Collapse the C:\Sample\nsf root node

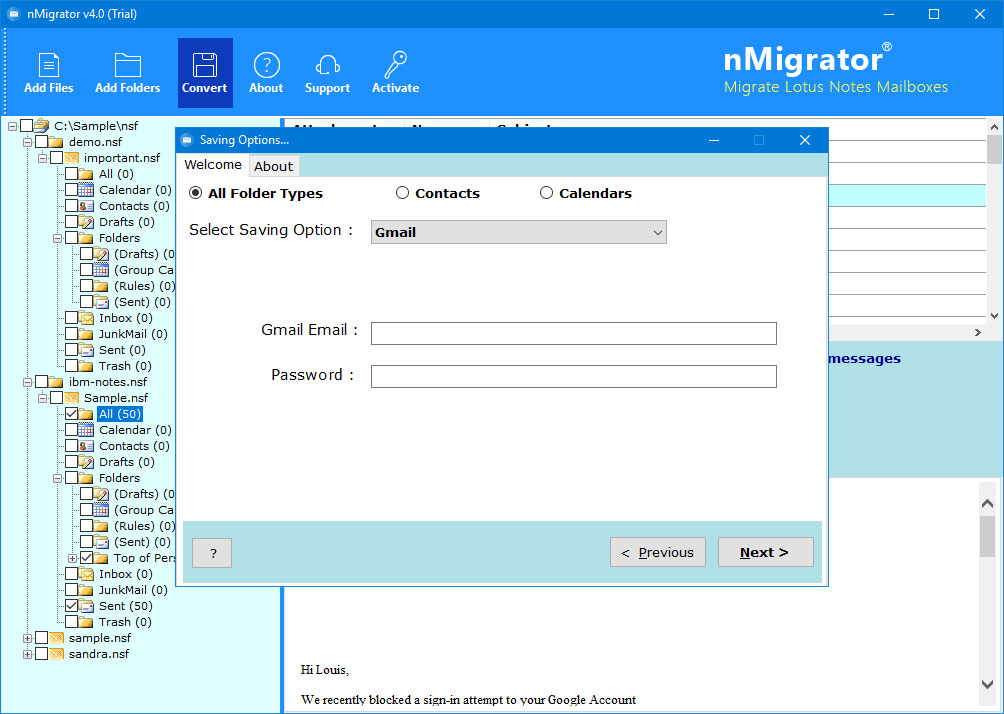pos(12,126)
